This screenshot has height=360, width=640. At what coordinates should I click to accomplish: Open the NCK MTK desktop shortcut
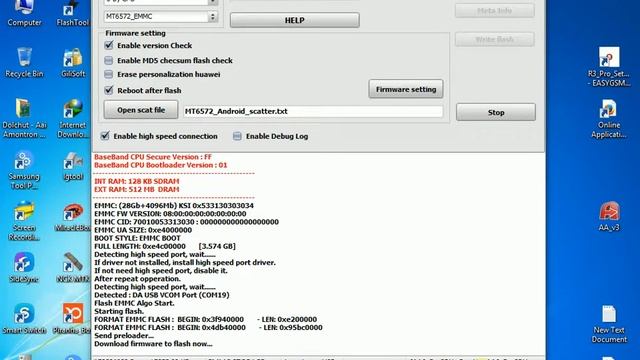pyautogui.click(x=73, y=268)
